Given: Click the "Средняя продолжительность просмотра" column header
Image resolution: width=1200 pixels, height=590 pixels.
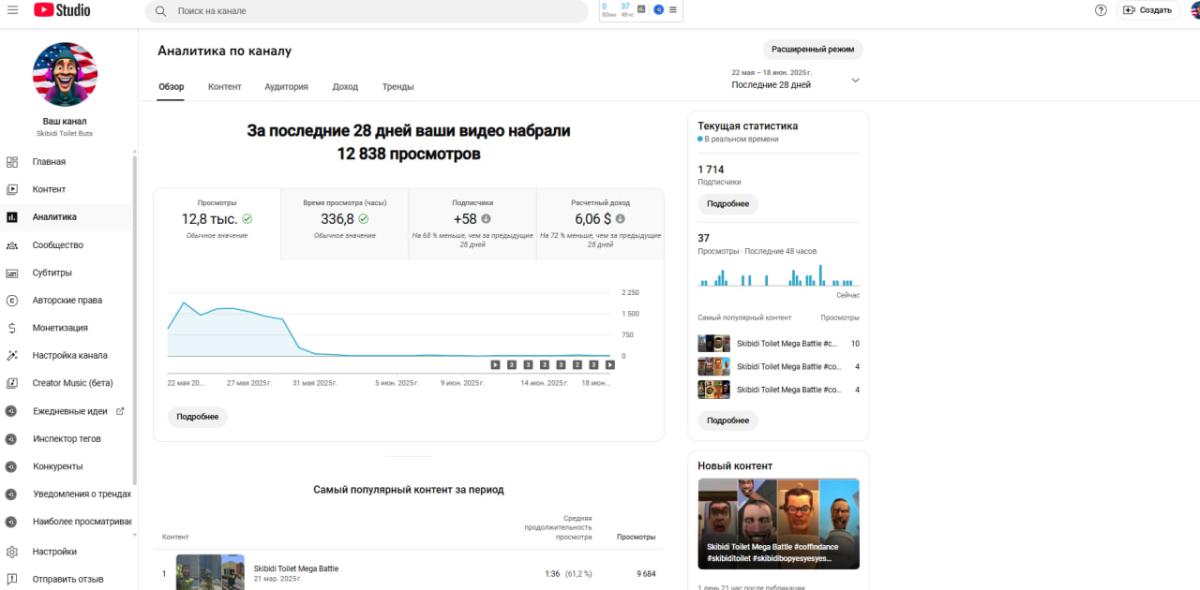Looking at the screenshot, I should point(558,527).
